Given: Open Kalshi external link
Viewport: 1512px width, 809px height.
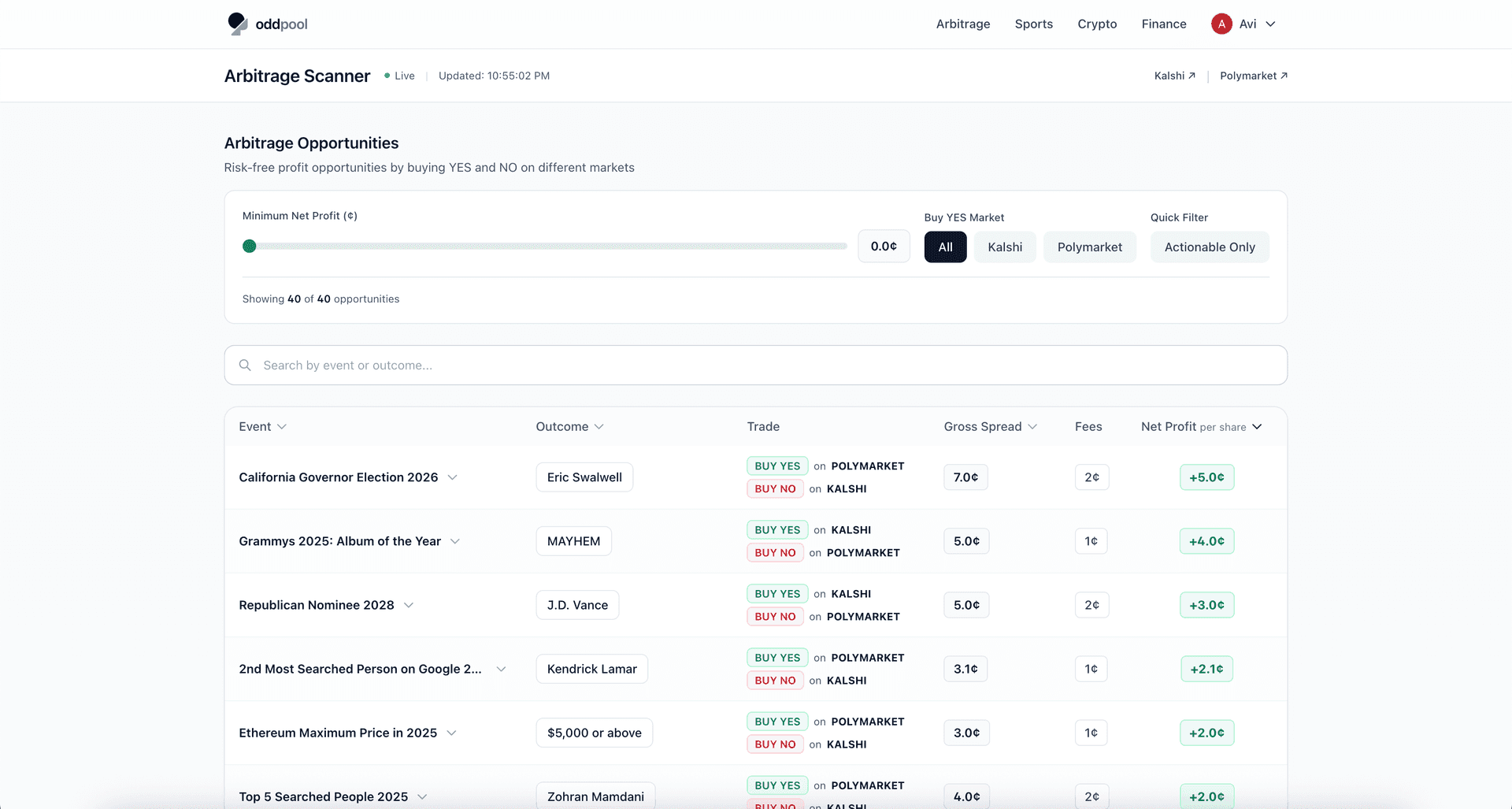Looking at the screenshot, I should [x=1174, y=76].
